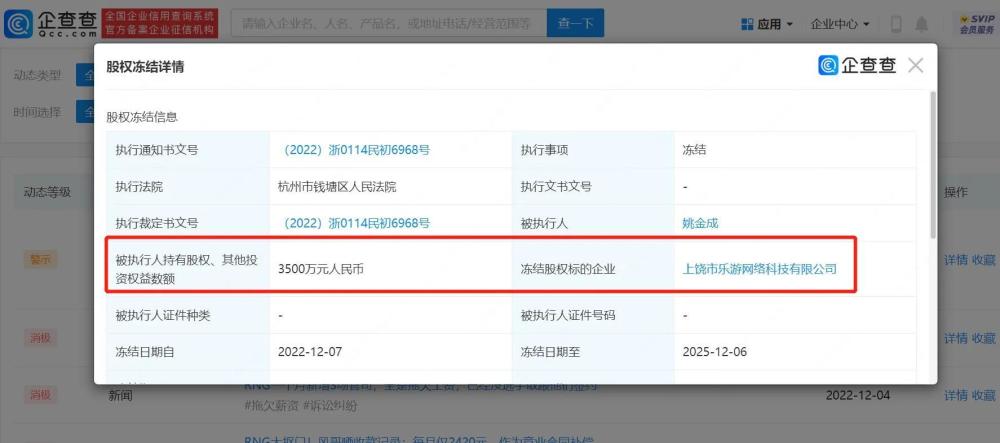The image size is (1000, 443).
Task: Close the 股权冻结详情 dialog with X
Action: 915,66
